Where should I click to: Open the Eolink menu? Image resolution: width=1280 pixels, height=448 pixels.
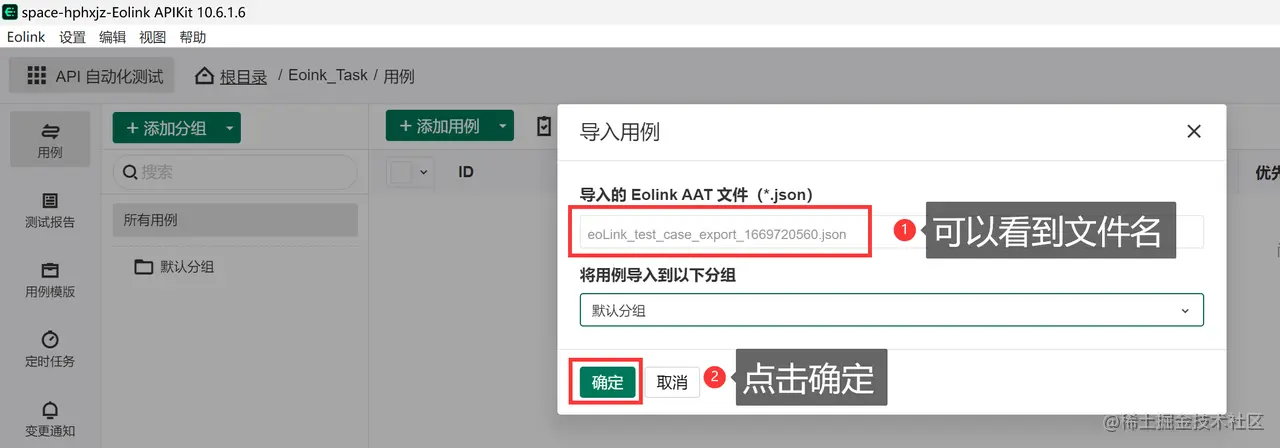pyautogui.click(x=26, y=37)
